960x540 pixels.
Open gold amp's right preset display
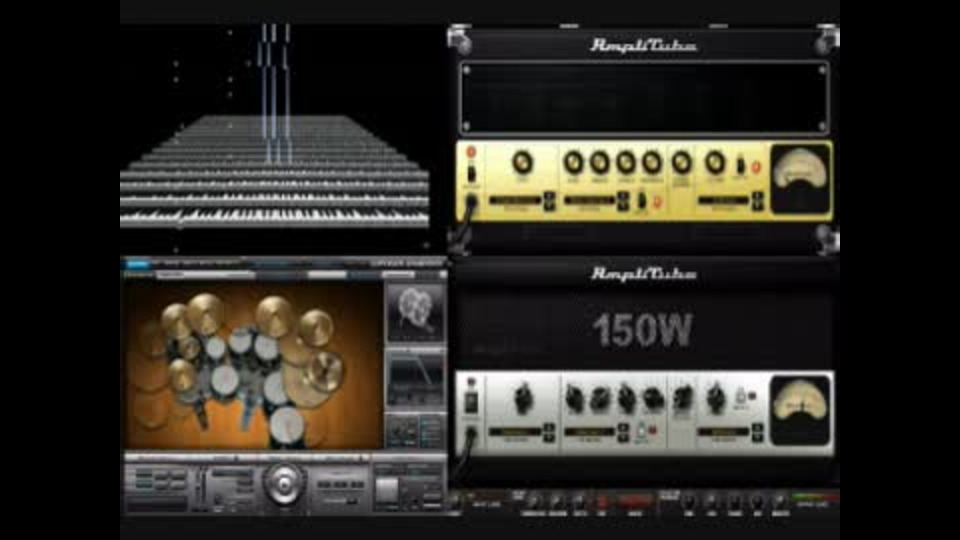[724, 200]
